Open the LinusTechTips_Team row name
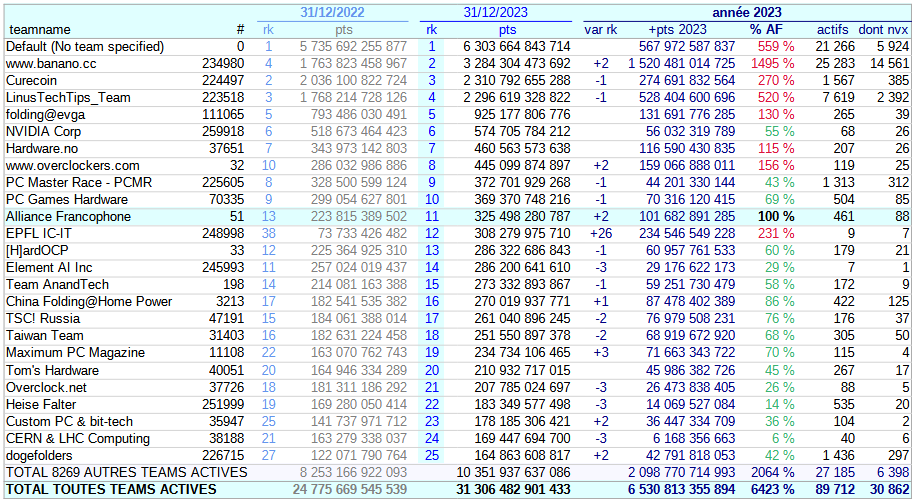The height and width of the screenshot is (502, 915). (x=68, y=97)
